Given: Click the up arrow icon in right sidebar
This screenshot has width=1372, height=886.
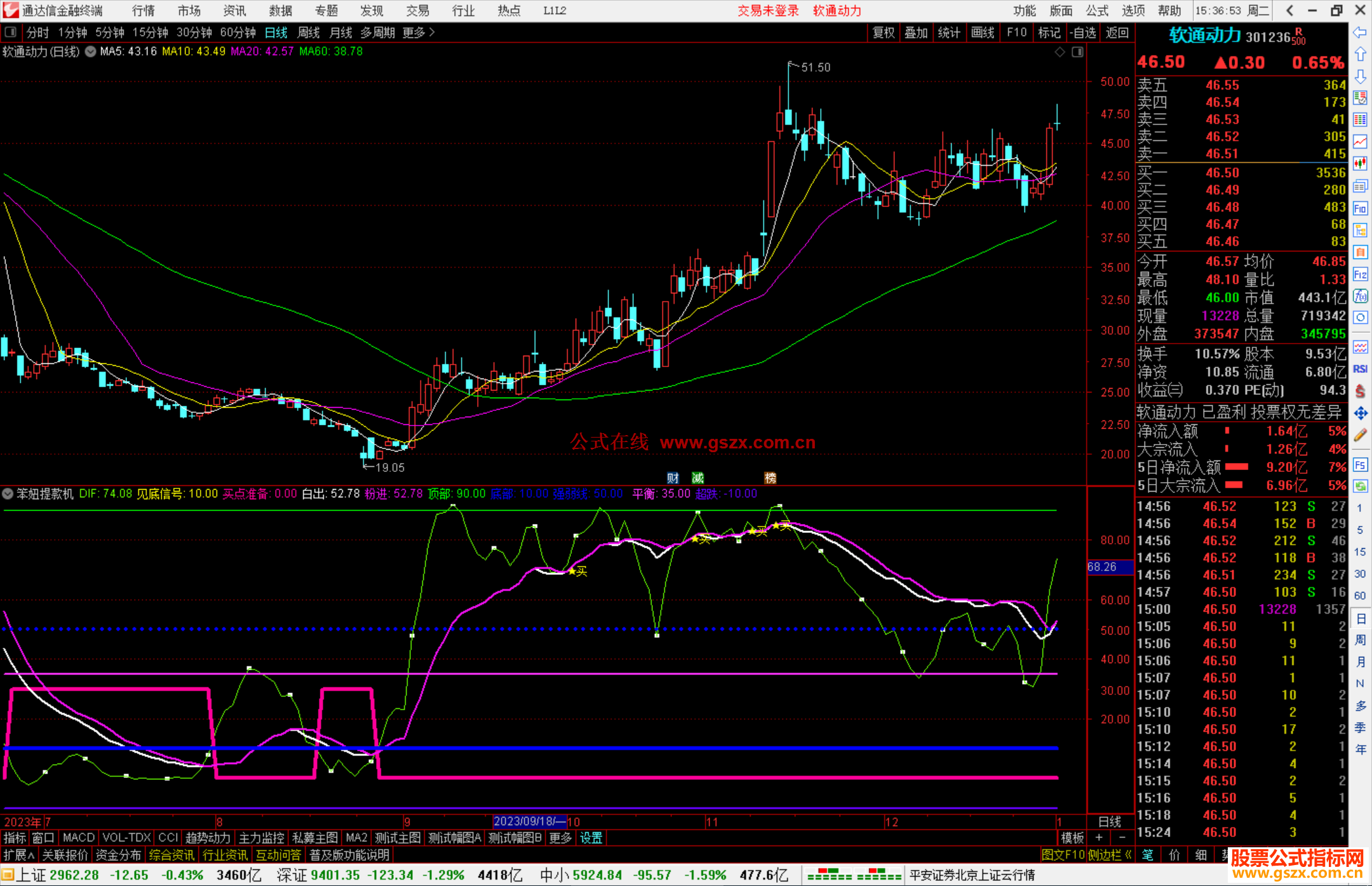Looking at the screenshot, I should point(1360,54).
